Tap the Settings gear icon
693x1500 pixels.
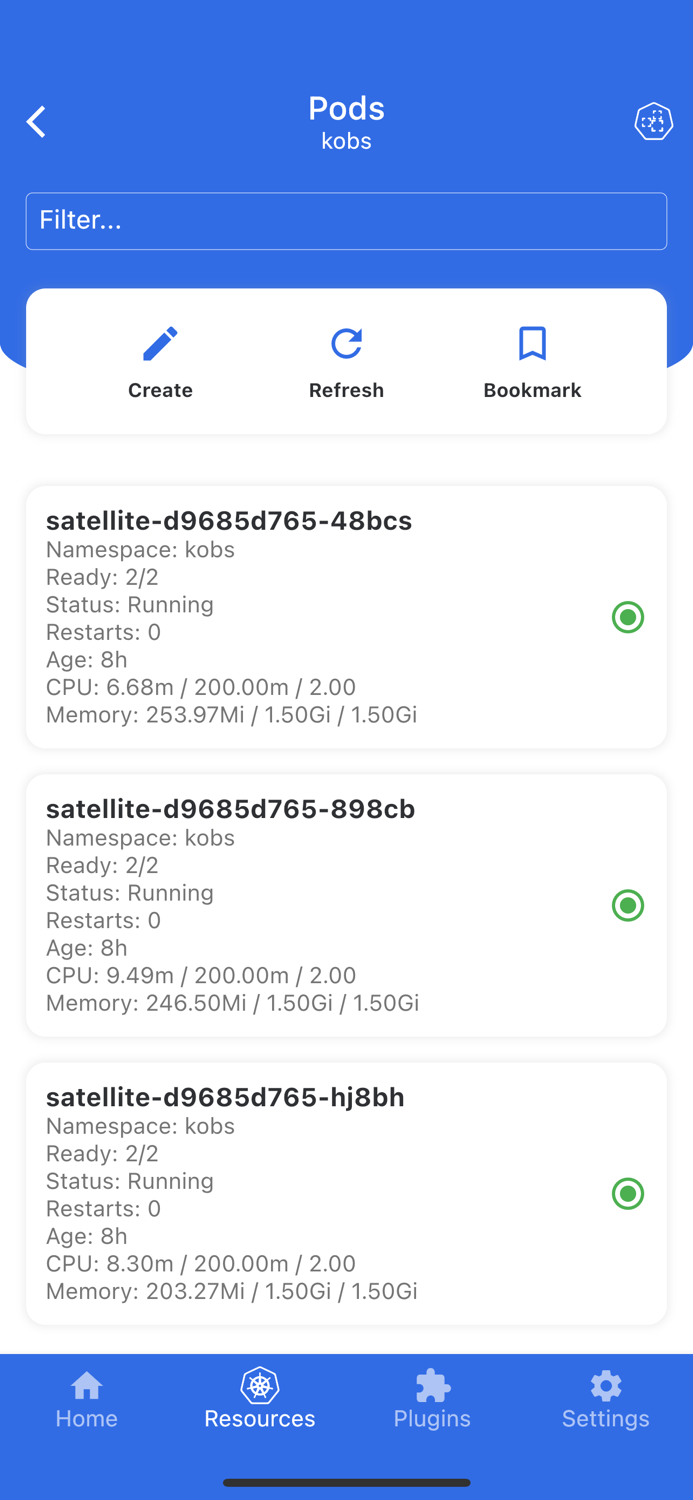(x=605, y=1388)
